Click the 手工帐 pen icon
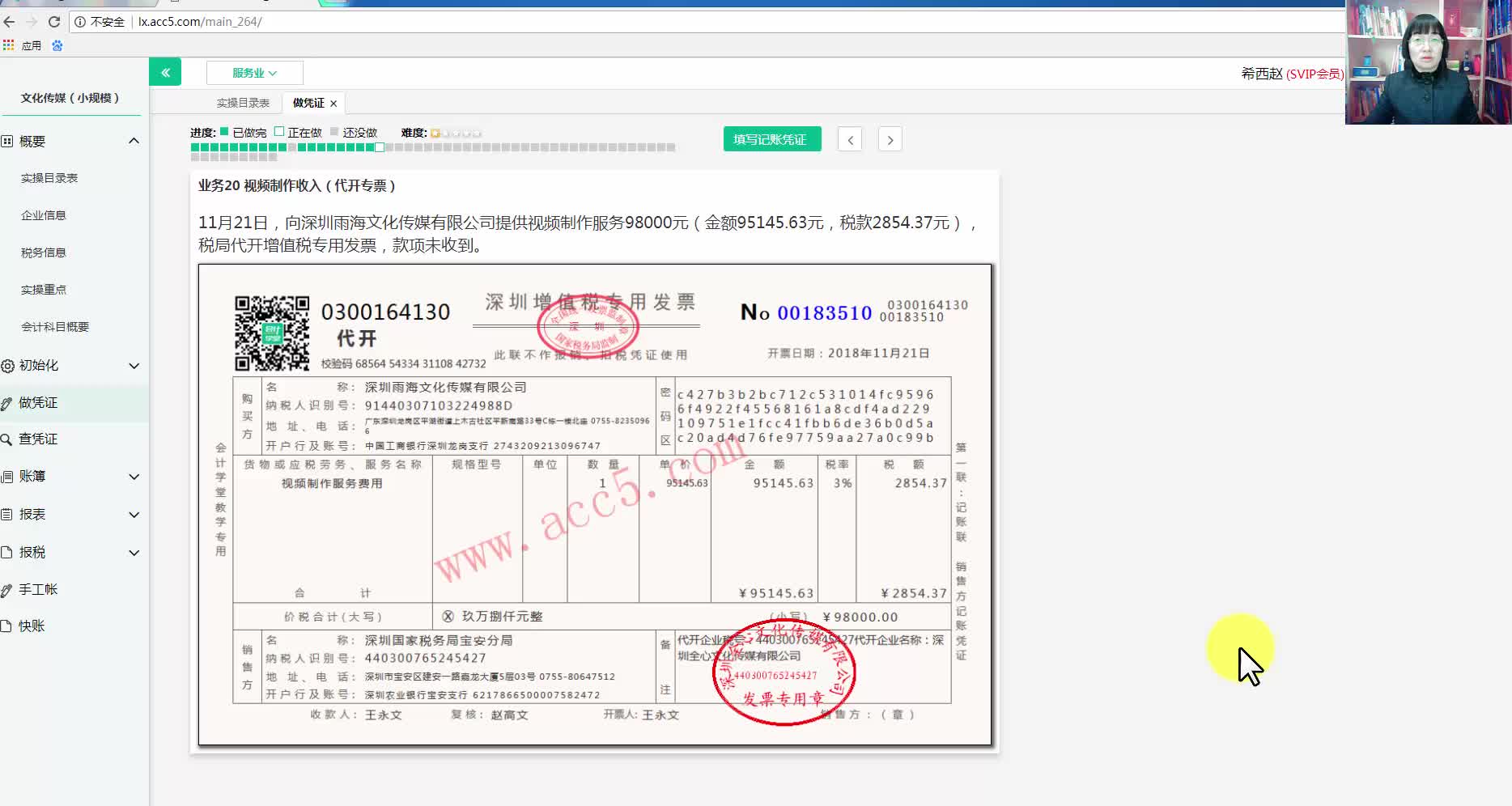 [6, 590]
